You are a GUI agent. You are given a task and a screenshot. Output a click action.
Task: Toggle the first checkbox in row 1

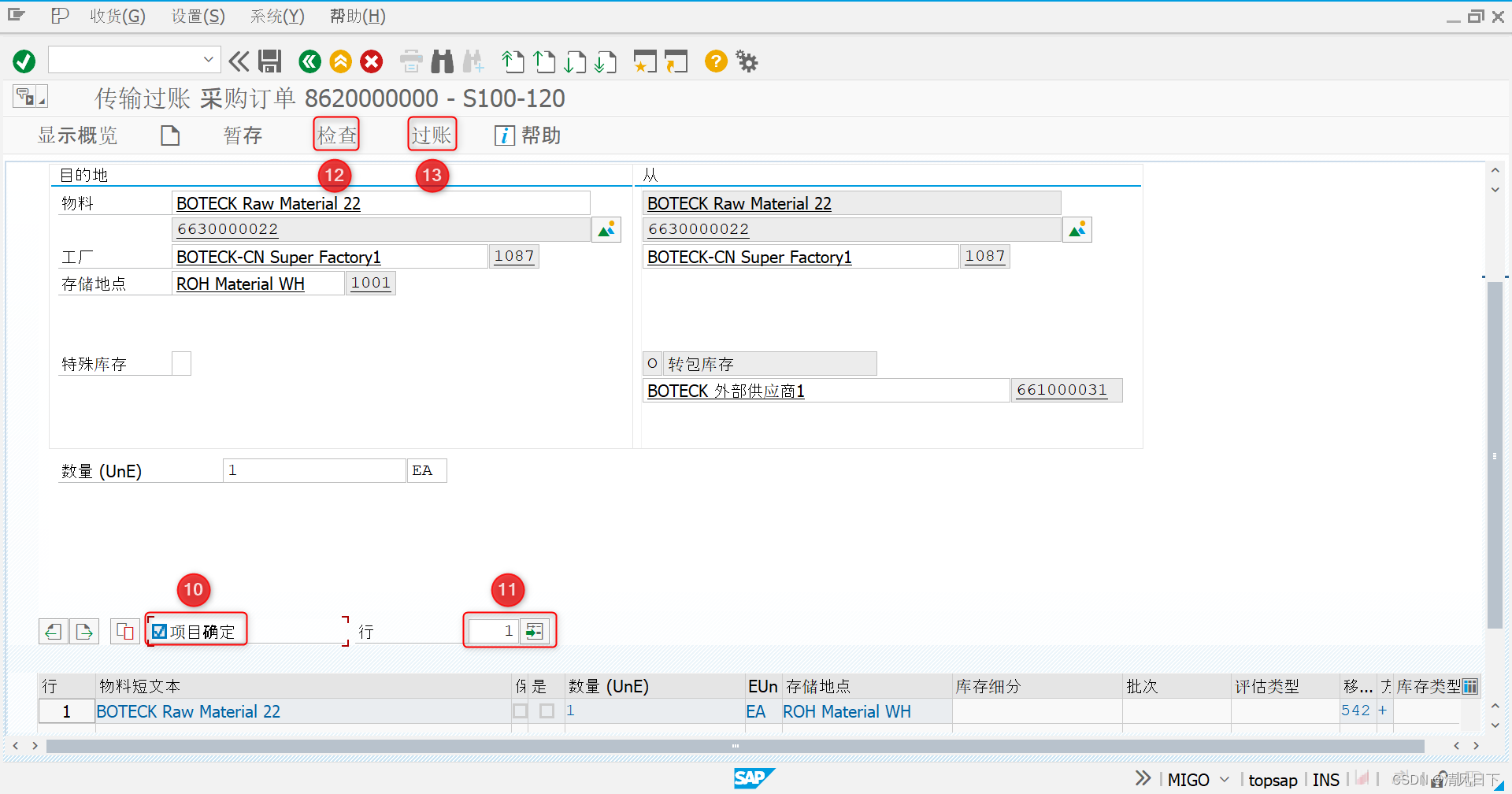pos(521,711)
